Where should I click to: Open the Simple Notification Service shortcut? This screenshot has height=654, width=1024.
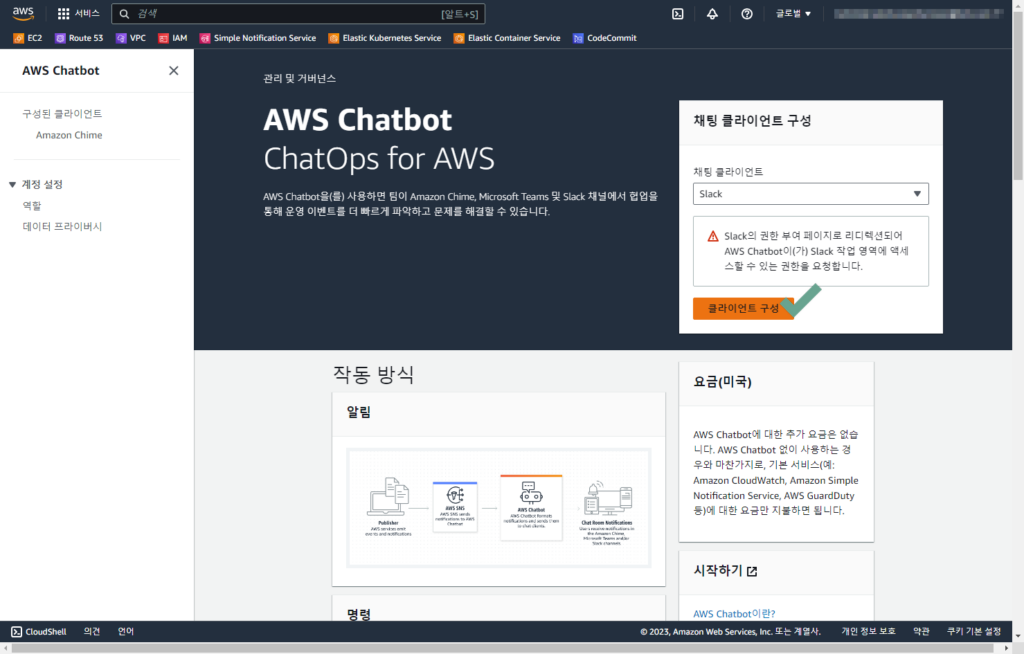tap(258, 38)
